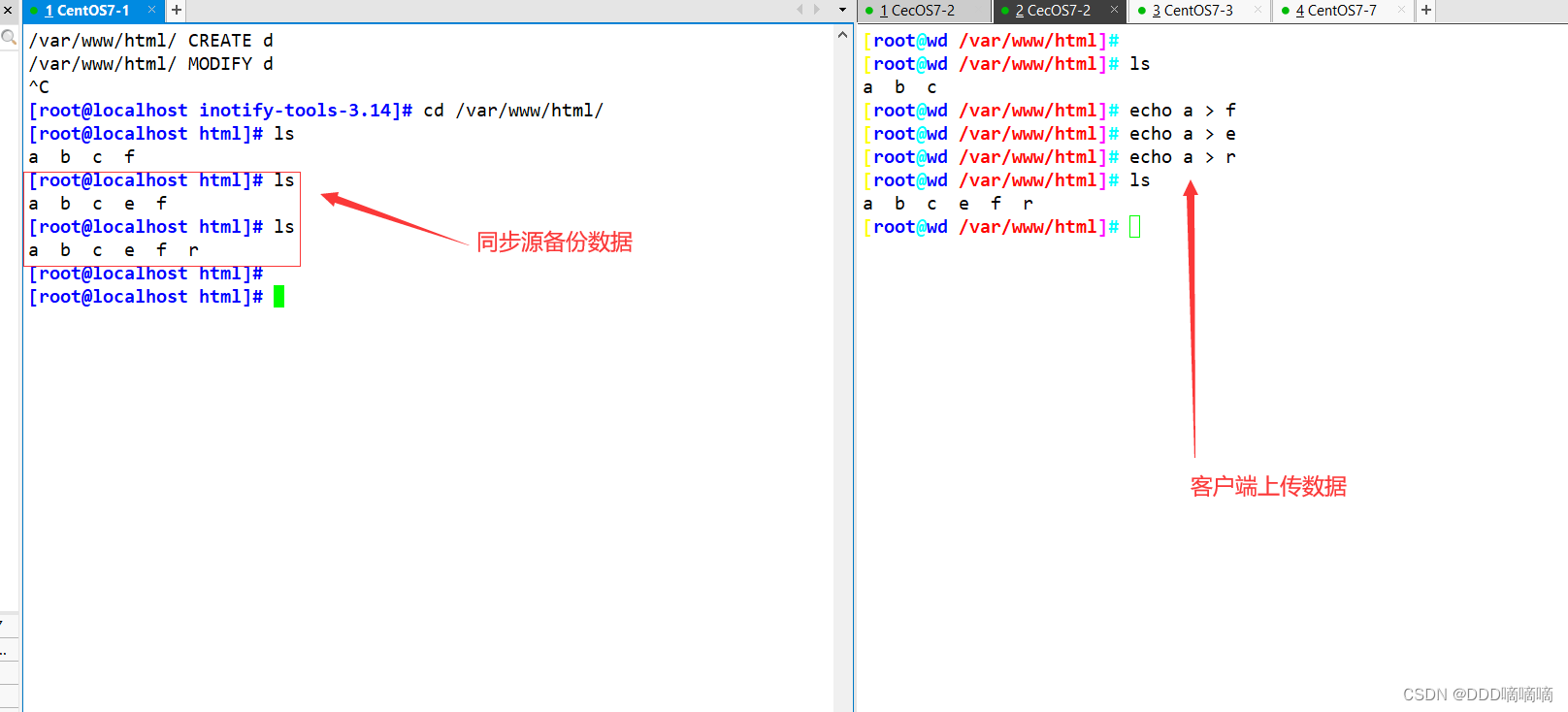Close the 3 CentOS7-3 tab
This screenshot has width=1568, height=712.
pos(1258,10)
